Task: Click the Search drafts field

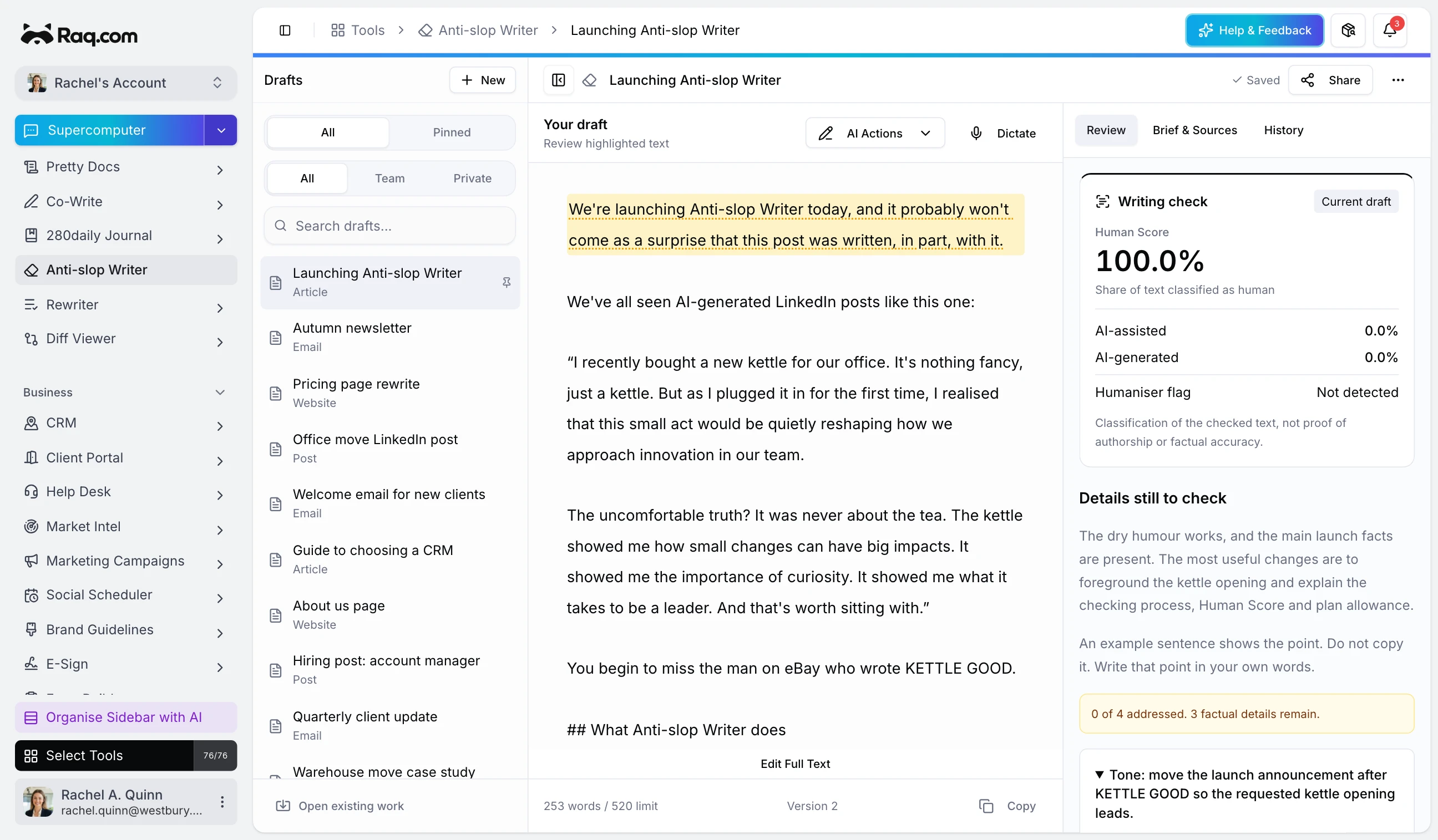Action: pyautogui.click(x=390, y=226)
